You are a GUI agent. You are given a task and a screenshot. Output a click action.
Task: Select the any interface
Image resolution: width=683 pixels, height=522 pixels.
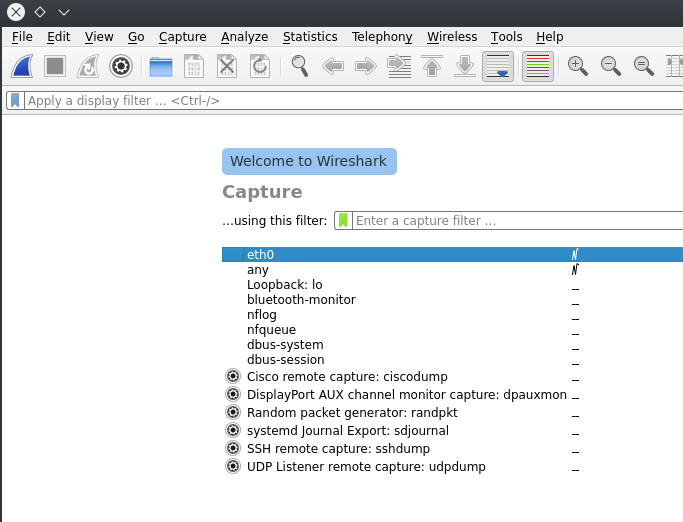[x=453, y=270]
